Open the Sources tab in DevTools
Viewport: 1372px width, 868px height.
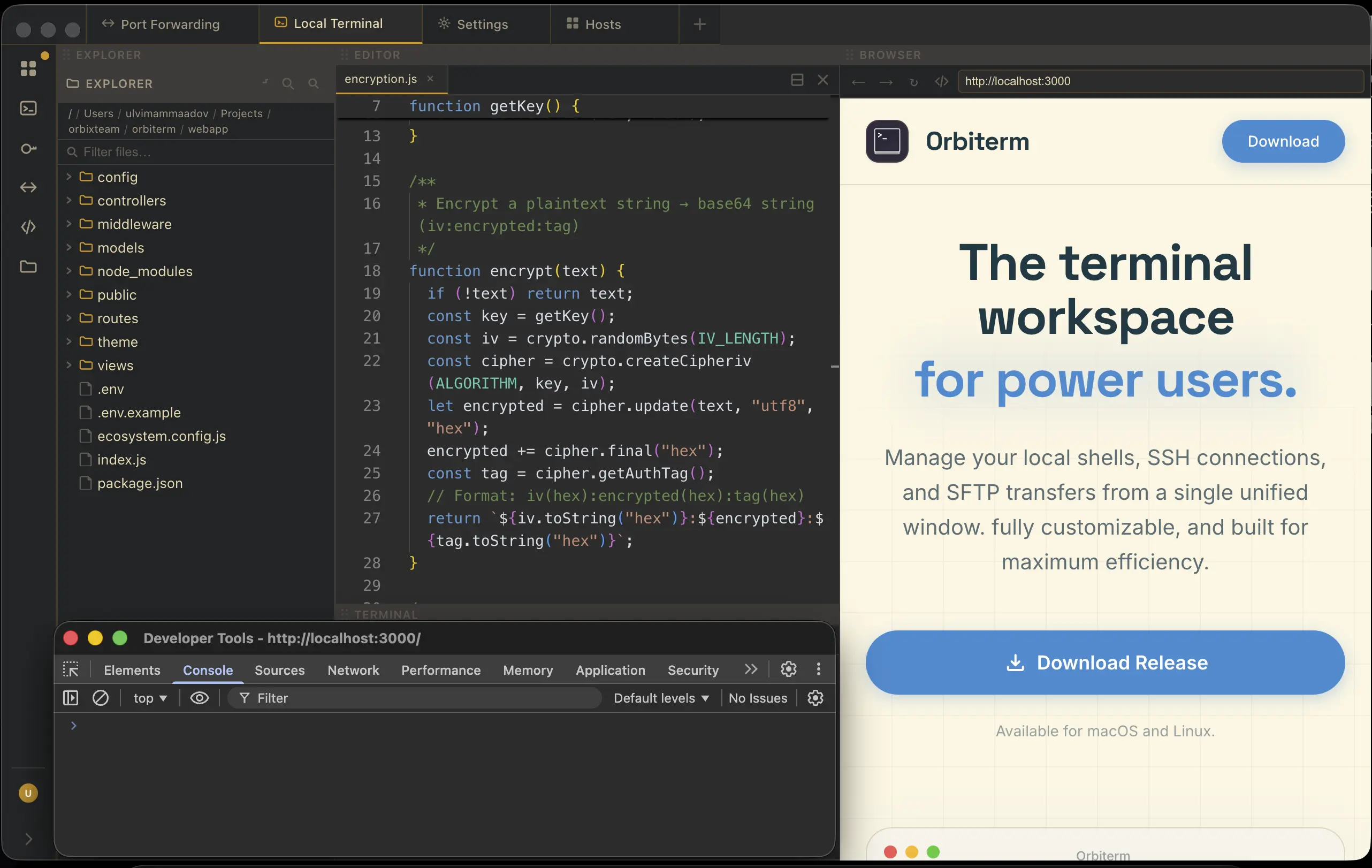280,669
